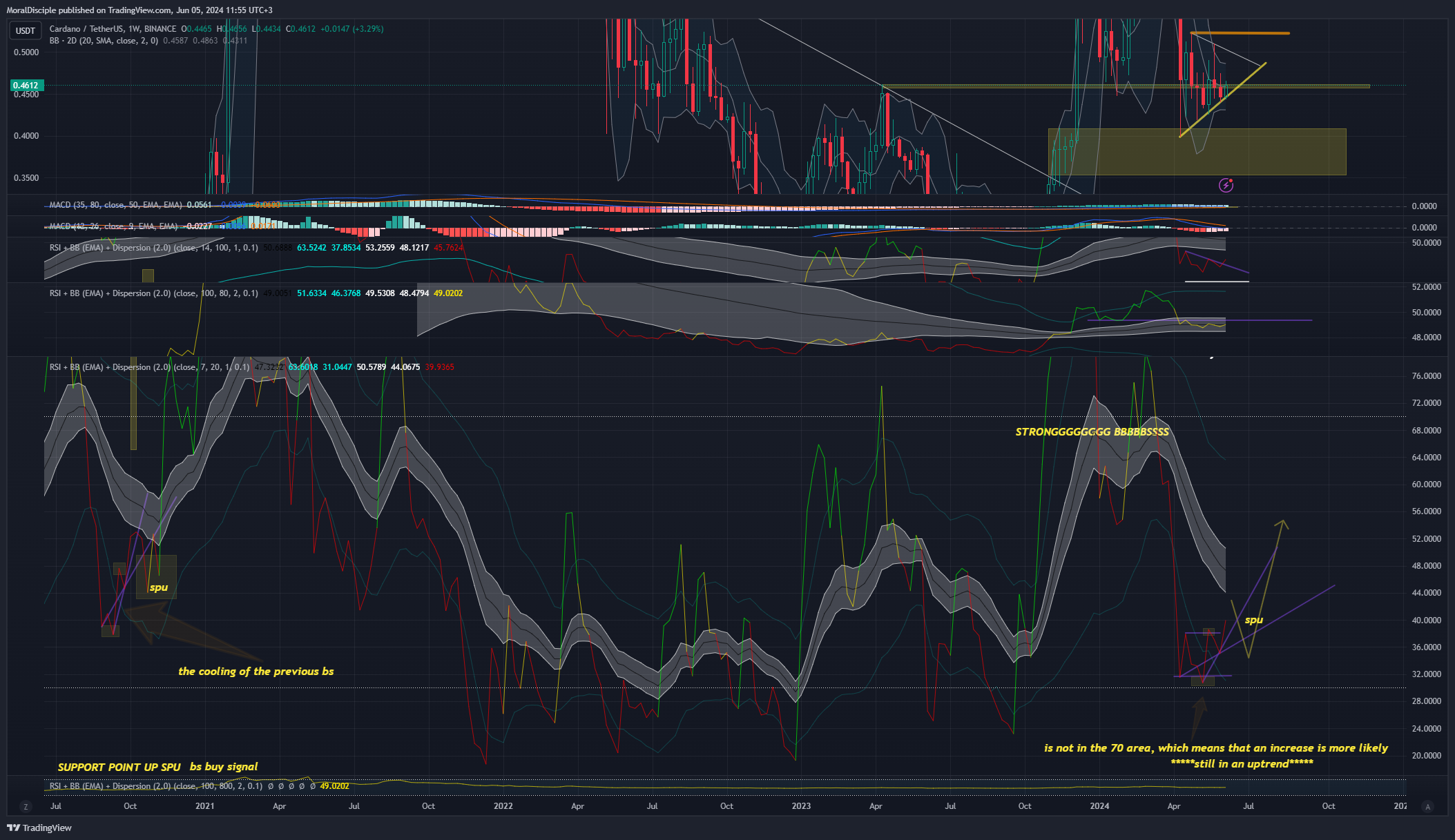This screenshot has height=840, width=1455.
Task: Click the green 0.4612 current price label
Action: (27, 86)
